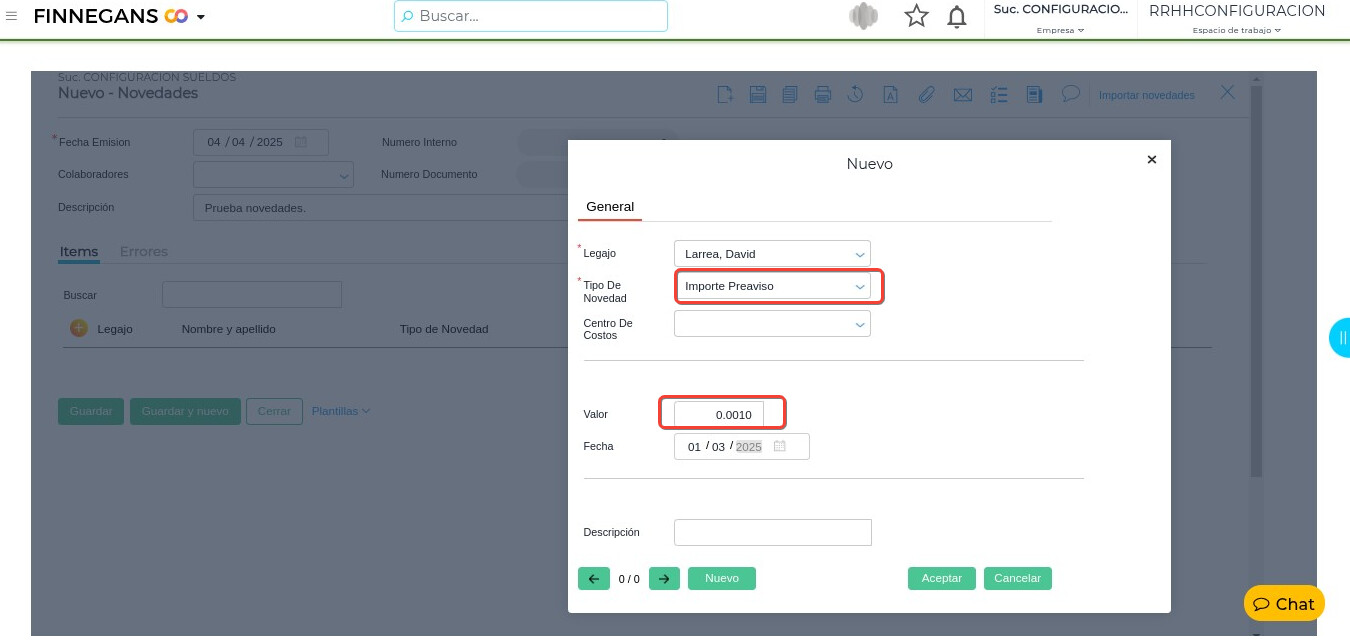Click the printer icon in toolbar
This screenshot has width=1350, height=641.
tap(823, 95)
